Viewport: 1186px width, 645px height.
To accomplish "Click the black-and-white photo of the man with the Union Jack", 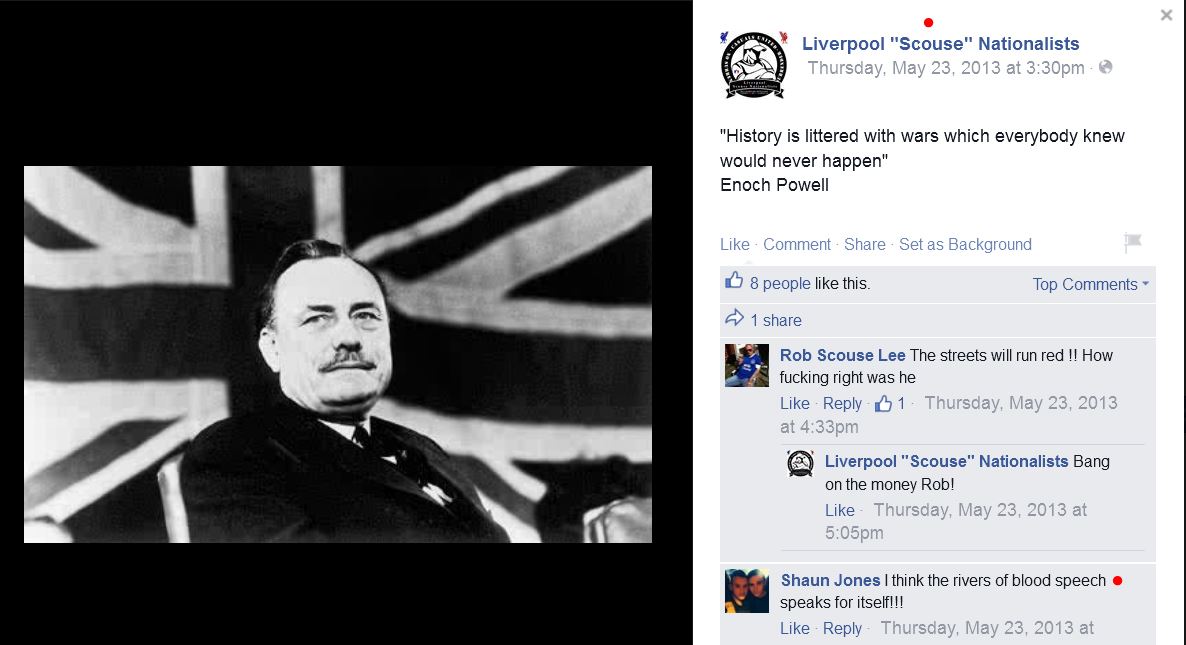I will point(338,354).
